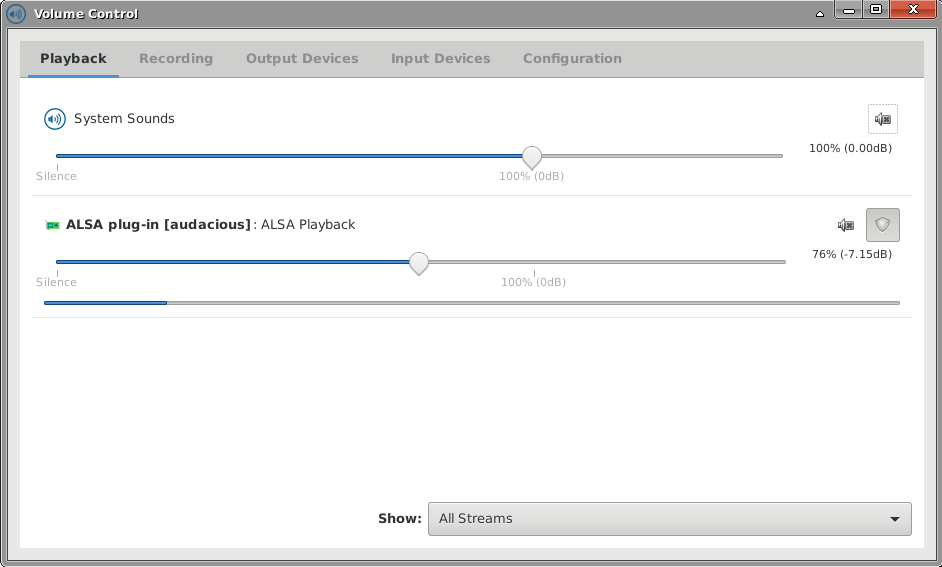Minimize the Volume Control window

(x=850, y=11)
